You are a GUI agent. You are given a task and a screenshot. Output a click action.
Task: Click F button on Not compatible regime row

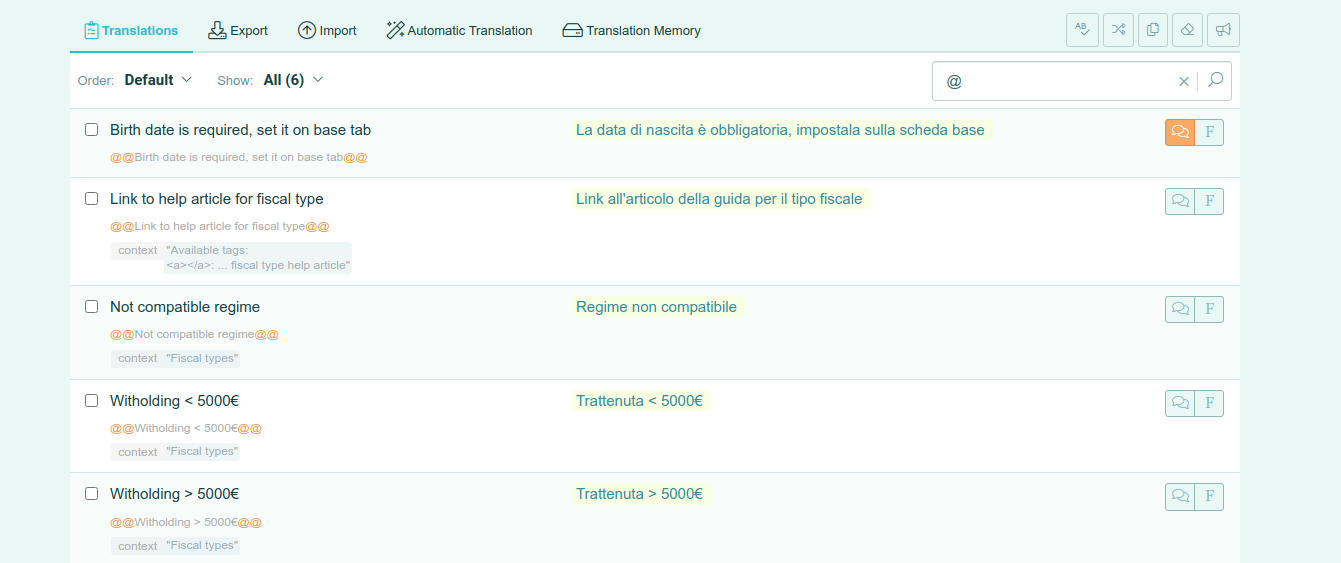(x=1209, y=309)
